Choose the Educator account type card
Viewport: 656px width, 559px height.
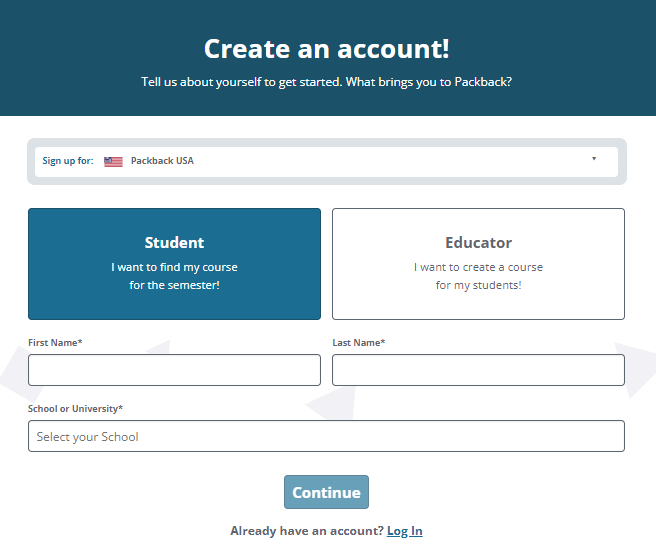(x=478, y=264)
